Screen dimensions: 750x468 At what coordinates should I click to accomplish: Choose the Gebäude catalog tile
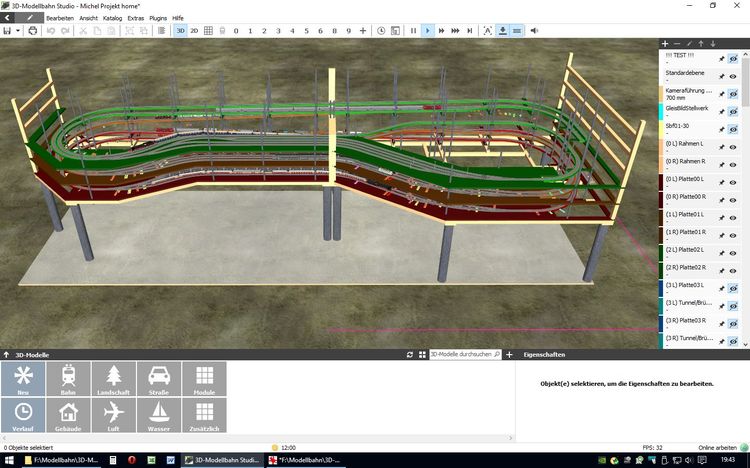coord(68,415)
